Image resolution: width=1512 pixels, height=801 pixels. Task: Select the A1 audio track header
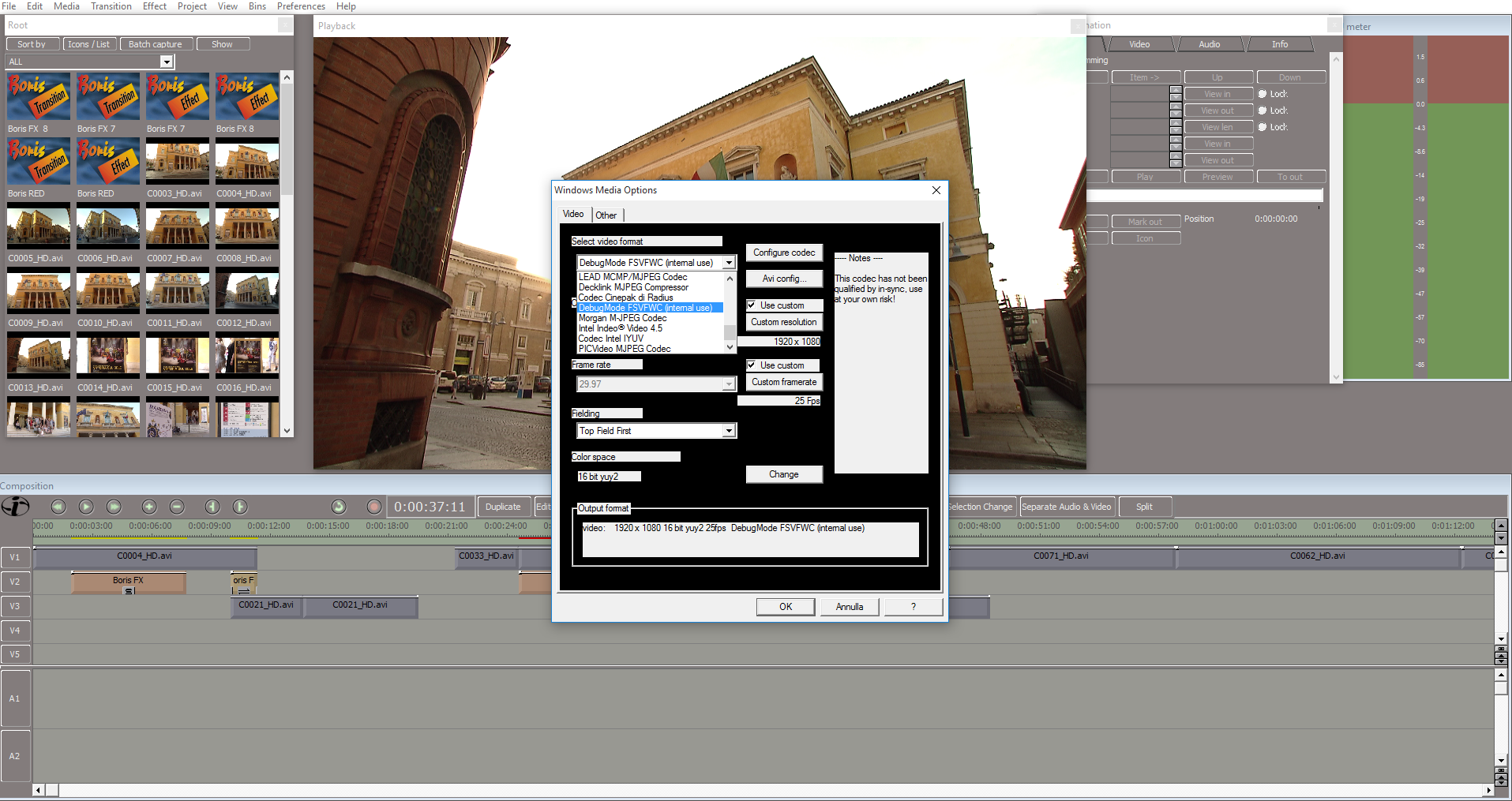[15, 698]
